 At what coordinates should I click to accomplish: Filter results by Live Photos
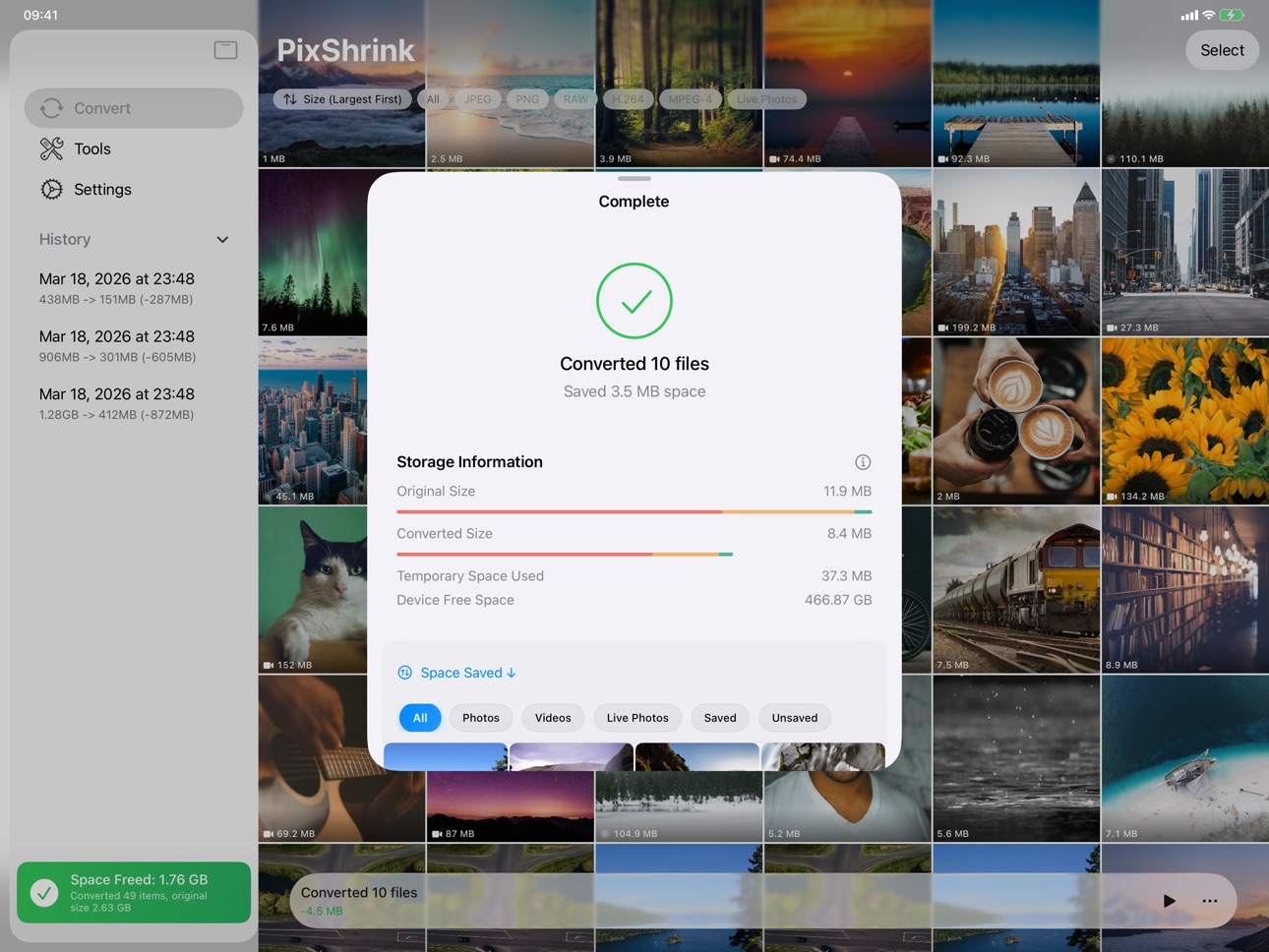[637, 718]
